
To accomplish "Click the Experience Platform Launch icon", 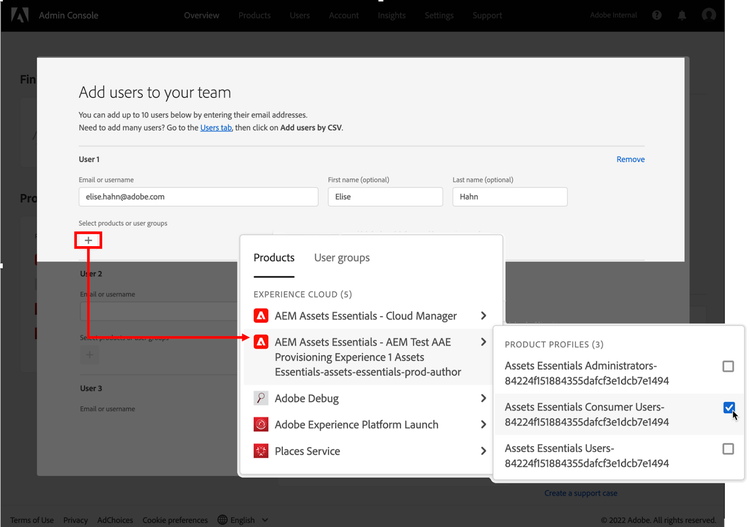I will pos(261,424).
